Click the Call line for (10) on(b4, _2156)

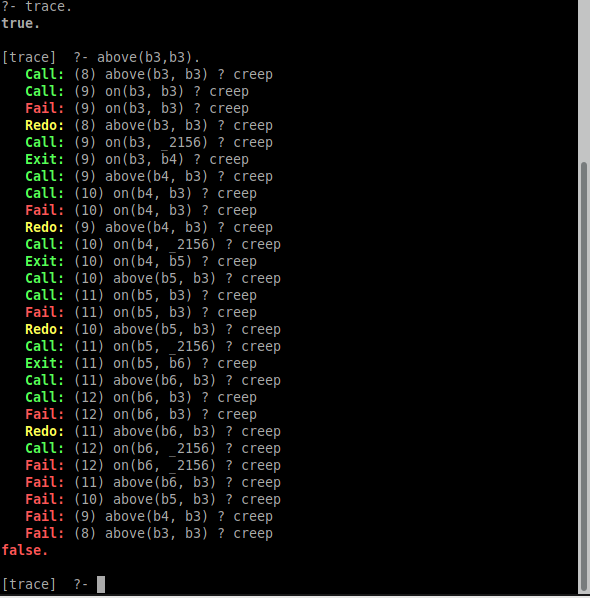(153, 244)
